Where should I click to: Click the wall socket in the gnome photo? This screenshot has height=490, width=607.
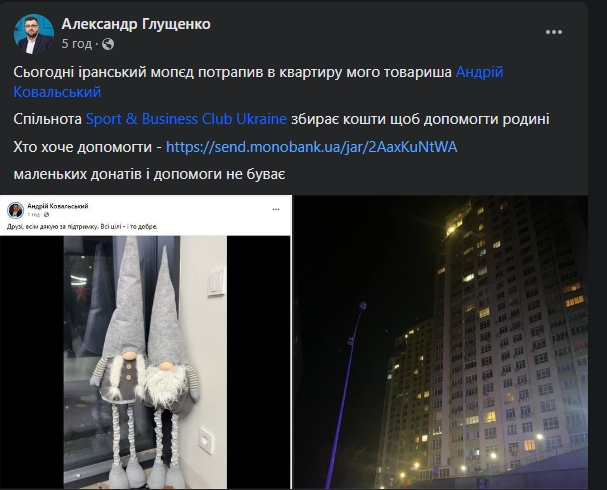click(x=206, y=440)
